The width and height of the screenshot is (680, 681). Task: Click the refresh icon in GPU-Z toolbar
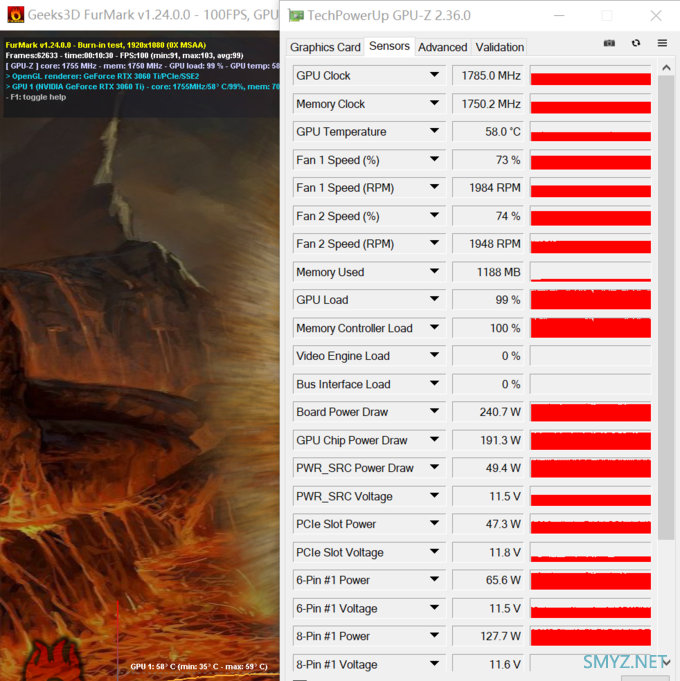pos(636,44)
